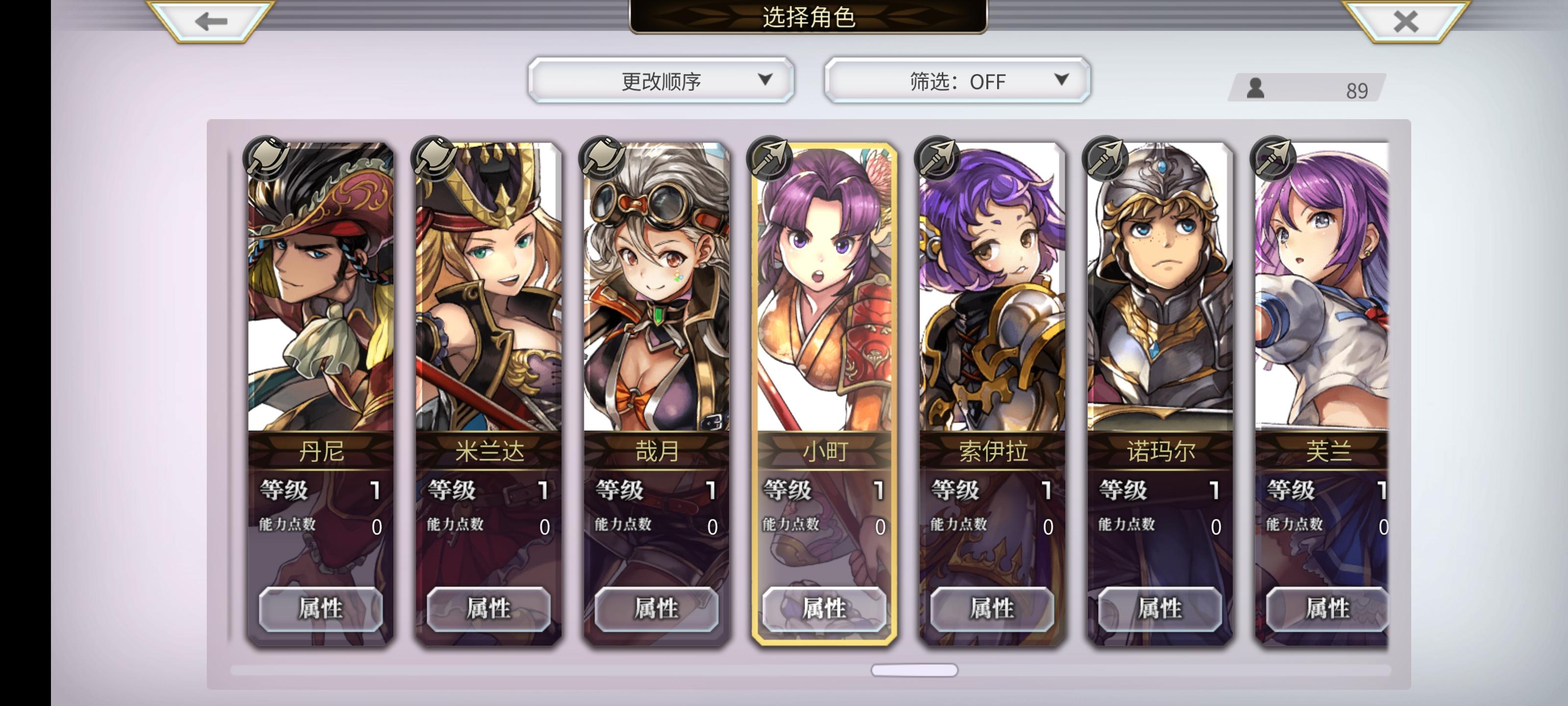Click the axe weapon icon on 丹尼's card
Screen dimensions: 1568x706
267,157
